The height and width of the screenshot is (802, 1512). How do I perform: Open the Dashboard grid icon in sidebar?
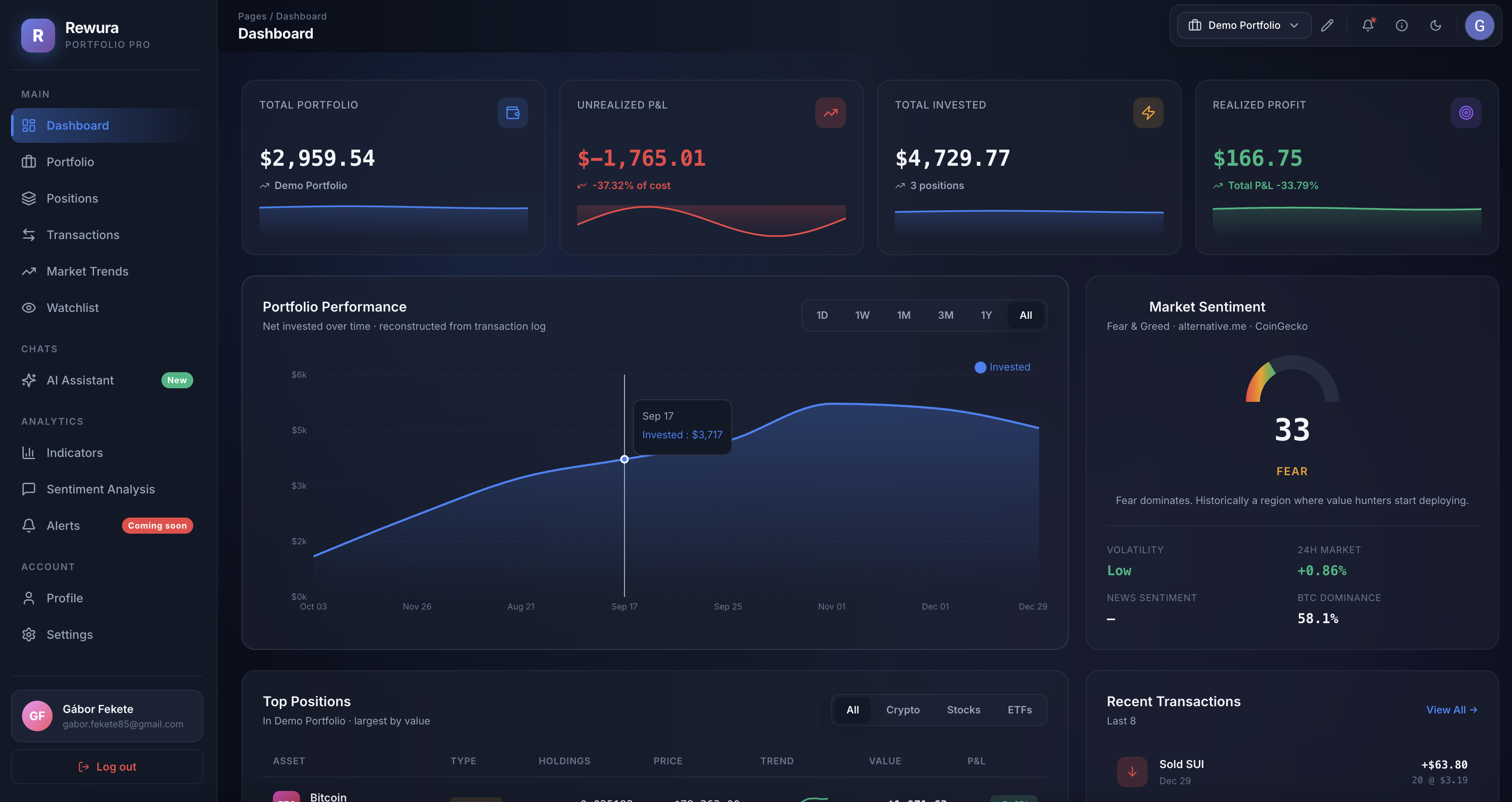coord(29,125)
